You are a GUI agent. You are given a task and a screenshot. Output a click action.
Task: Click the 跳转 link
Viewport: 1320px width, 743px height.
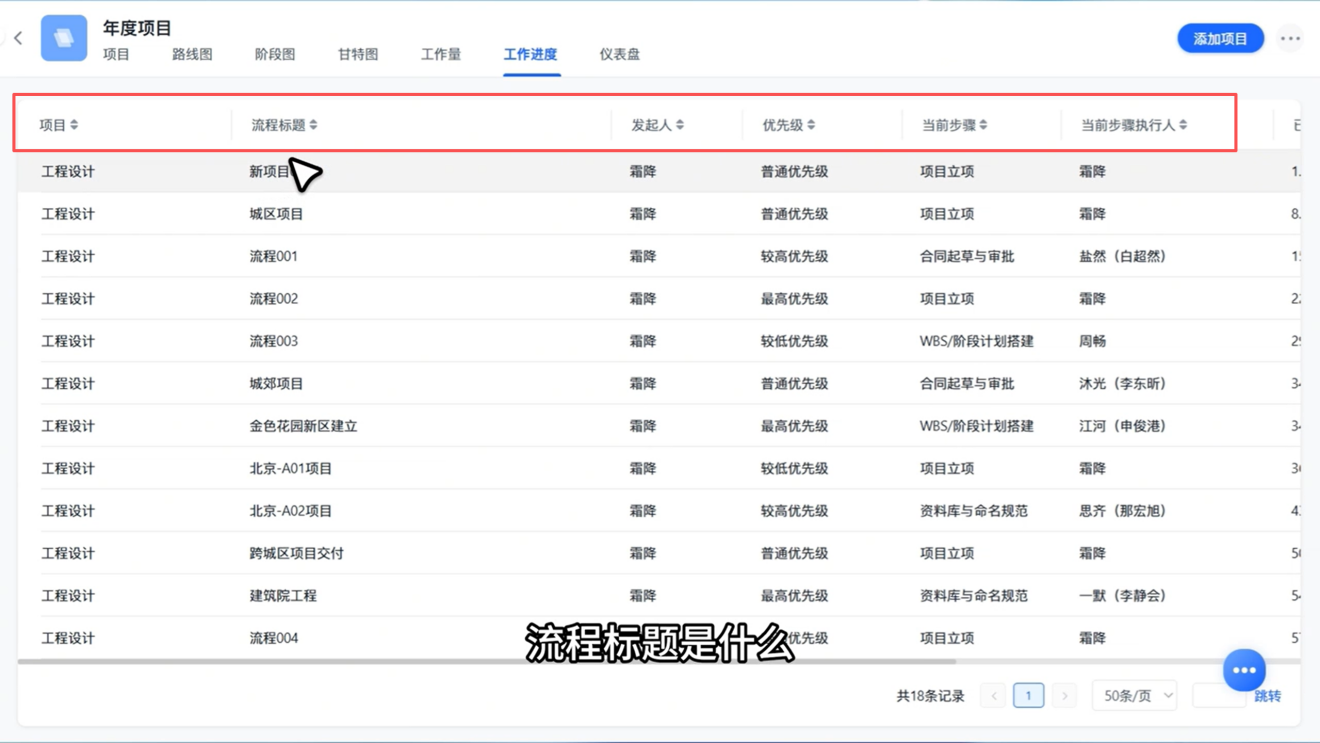pyautogui.click(x=1267, y=696)
